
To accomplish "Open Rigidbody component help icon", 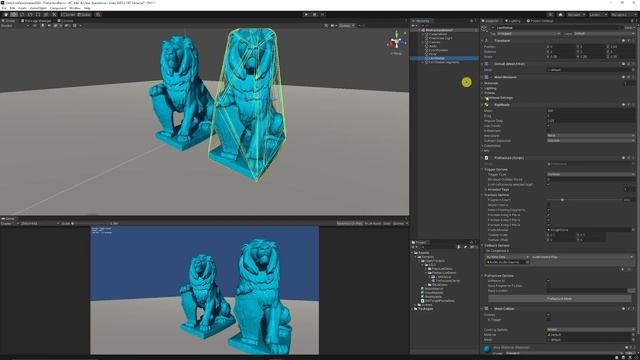I will 624,105.
